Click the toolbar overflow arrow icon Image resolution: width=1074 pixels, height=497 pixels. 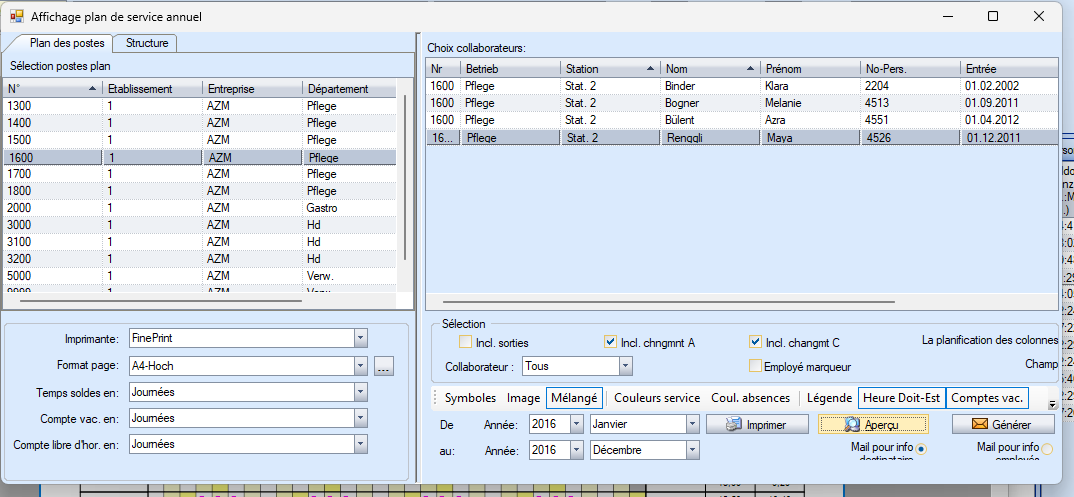[x=1052, y=403]
